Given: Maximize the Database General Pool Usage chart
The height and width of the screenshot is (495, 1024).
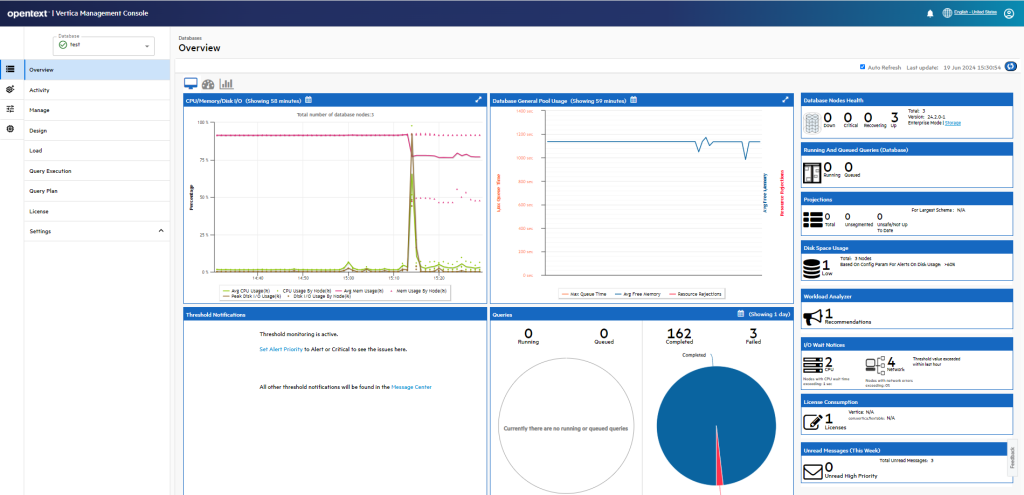Looking at the screenshot, I should pos(787,100).
